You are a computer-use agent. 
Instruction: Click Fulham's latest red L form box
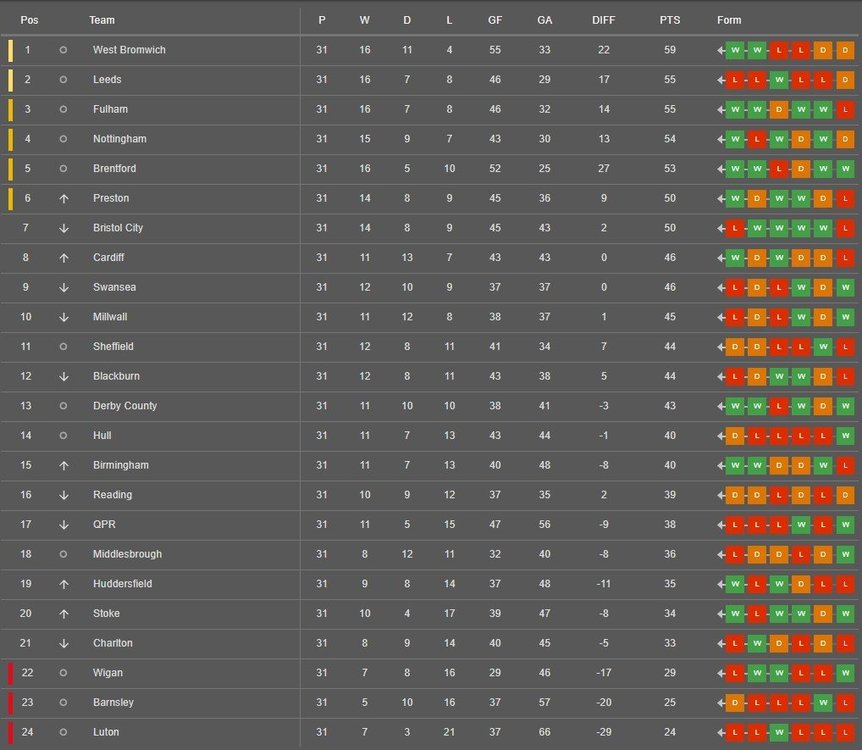pos(846,109)
